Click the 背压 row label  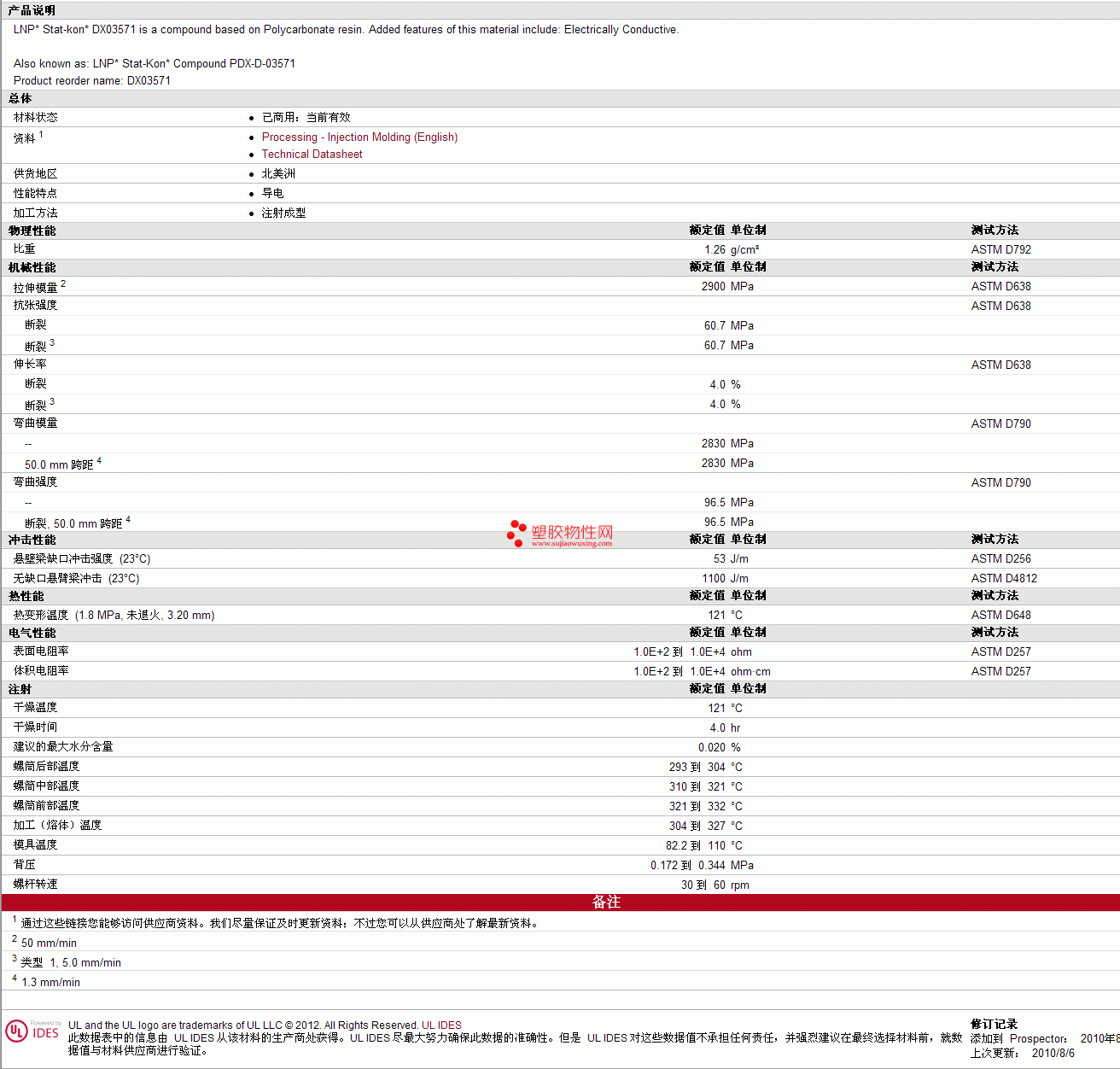tap(25, 865)
